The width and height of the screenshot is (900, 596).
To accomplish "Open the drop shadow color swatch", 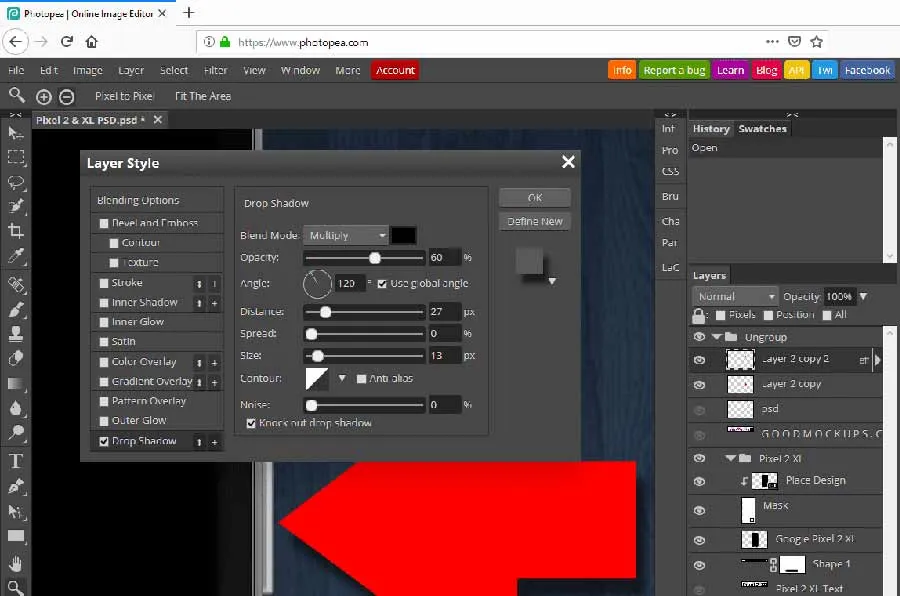I will coord(403,234).
